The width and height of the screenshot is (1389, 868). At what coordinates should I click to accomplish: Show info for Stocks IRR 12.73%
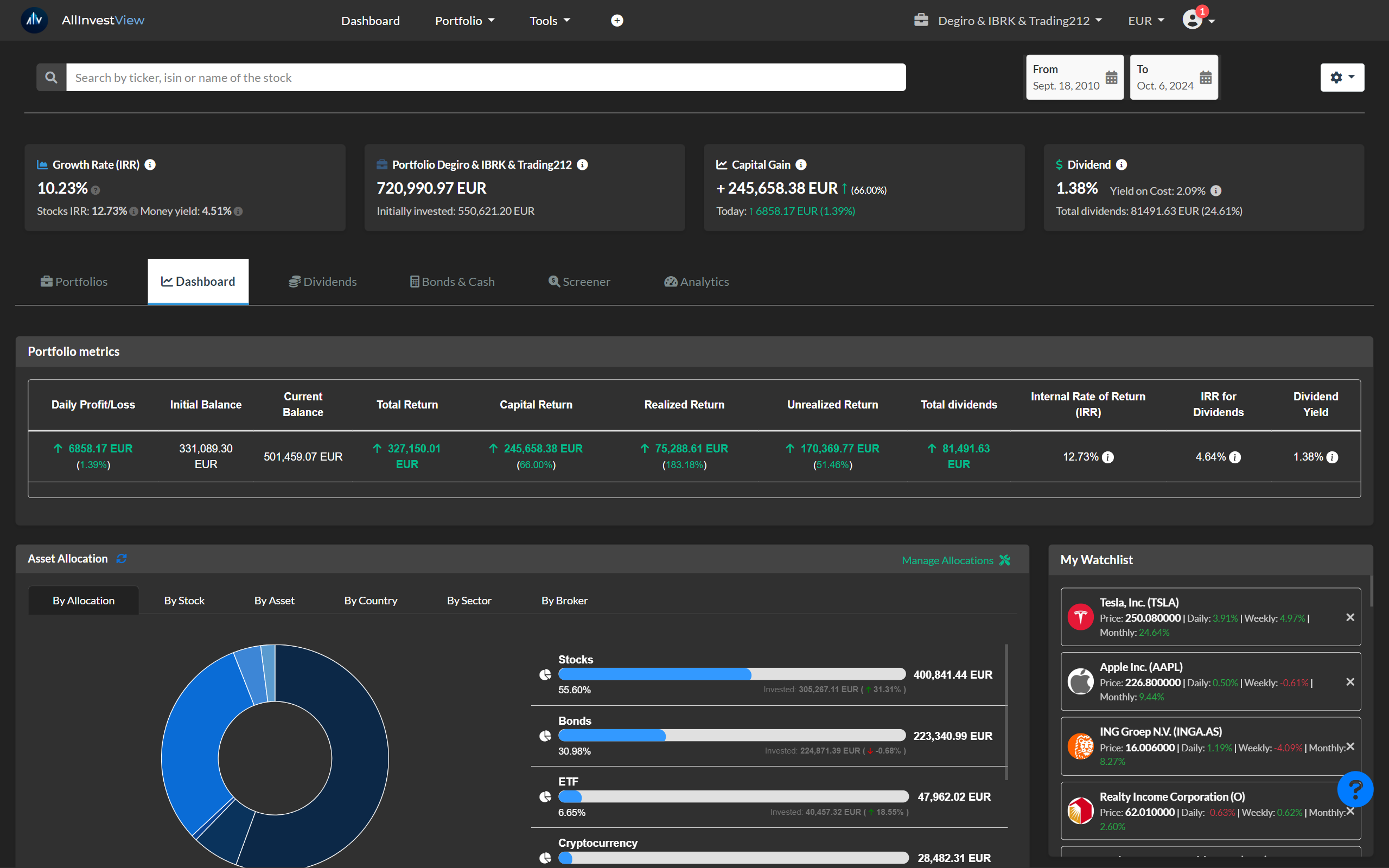[133, 211]
